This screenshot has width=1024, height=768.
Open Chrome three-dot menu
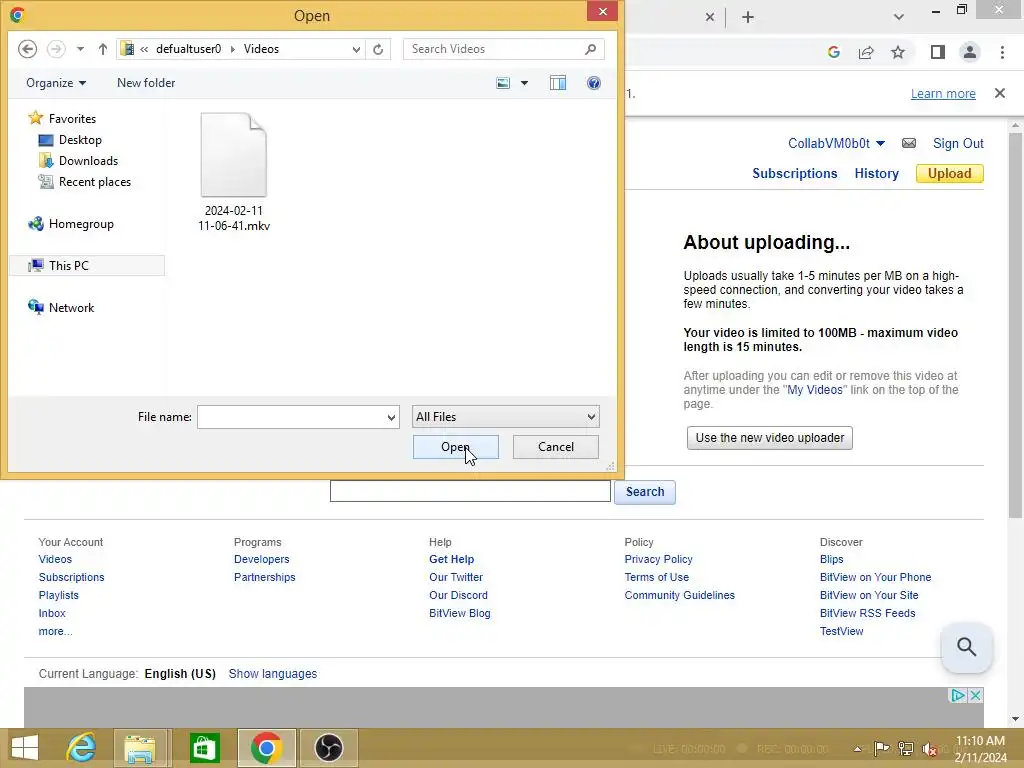click(x=1002, y=52)
